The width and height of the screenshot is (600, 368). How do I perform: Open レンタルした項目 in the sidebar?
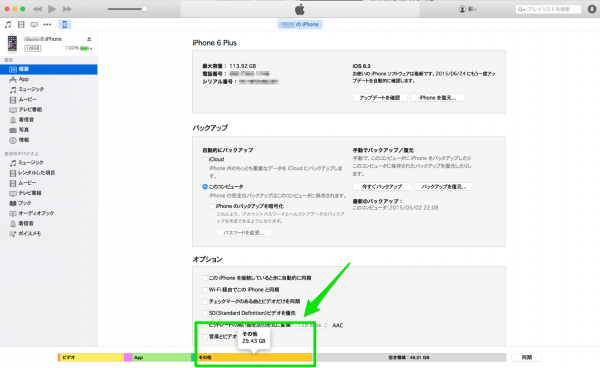49,173
